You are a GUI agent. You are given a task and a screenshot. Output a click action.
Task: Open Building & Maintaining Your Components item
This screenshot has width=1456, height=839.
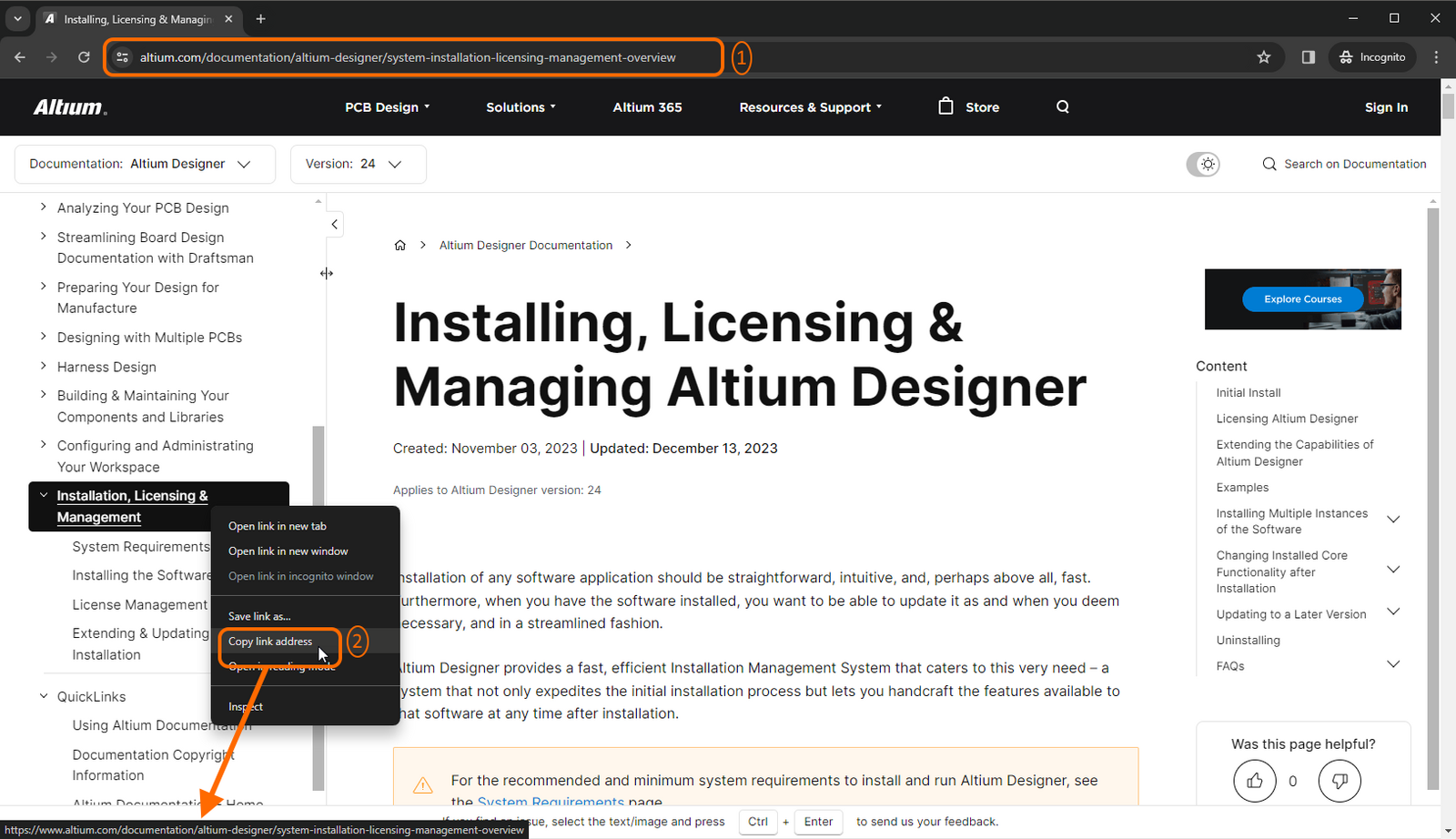[143, 407]
